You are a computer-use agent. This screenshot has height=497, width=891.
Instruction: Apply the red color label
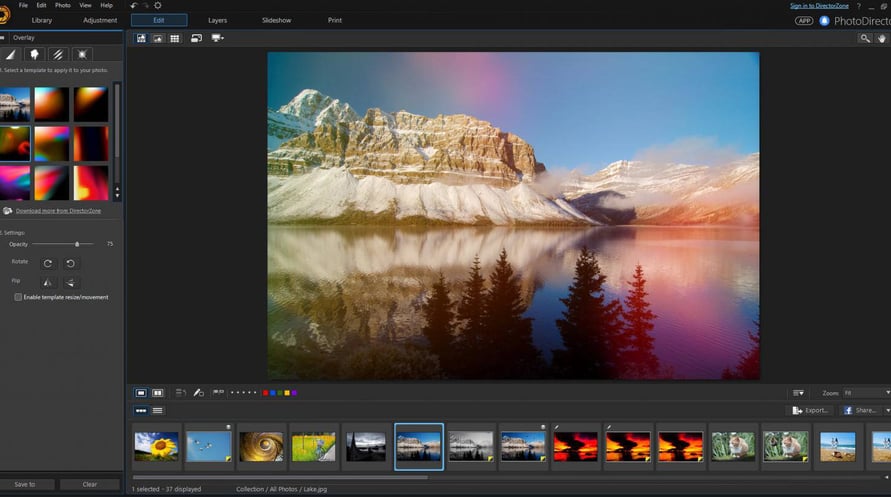[x=265, y=392]
